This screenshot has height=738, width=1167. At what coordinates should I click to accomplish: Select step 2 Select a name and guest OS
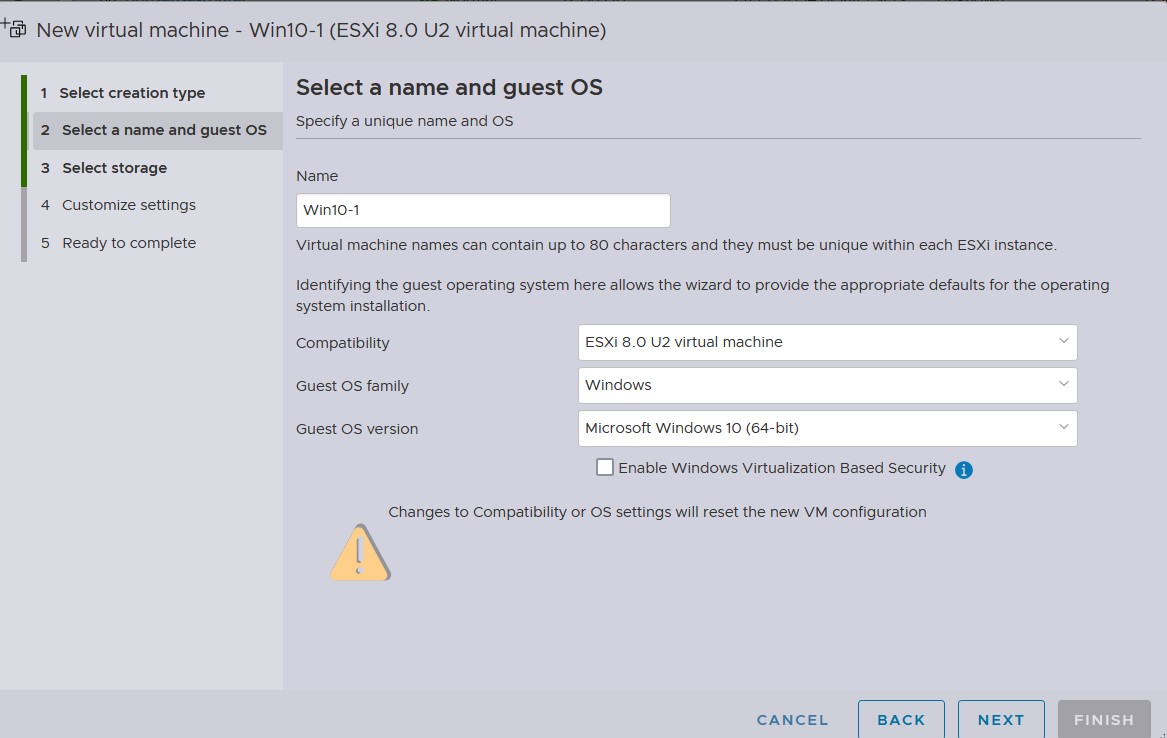coord(163,130)
